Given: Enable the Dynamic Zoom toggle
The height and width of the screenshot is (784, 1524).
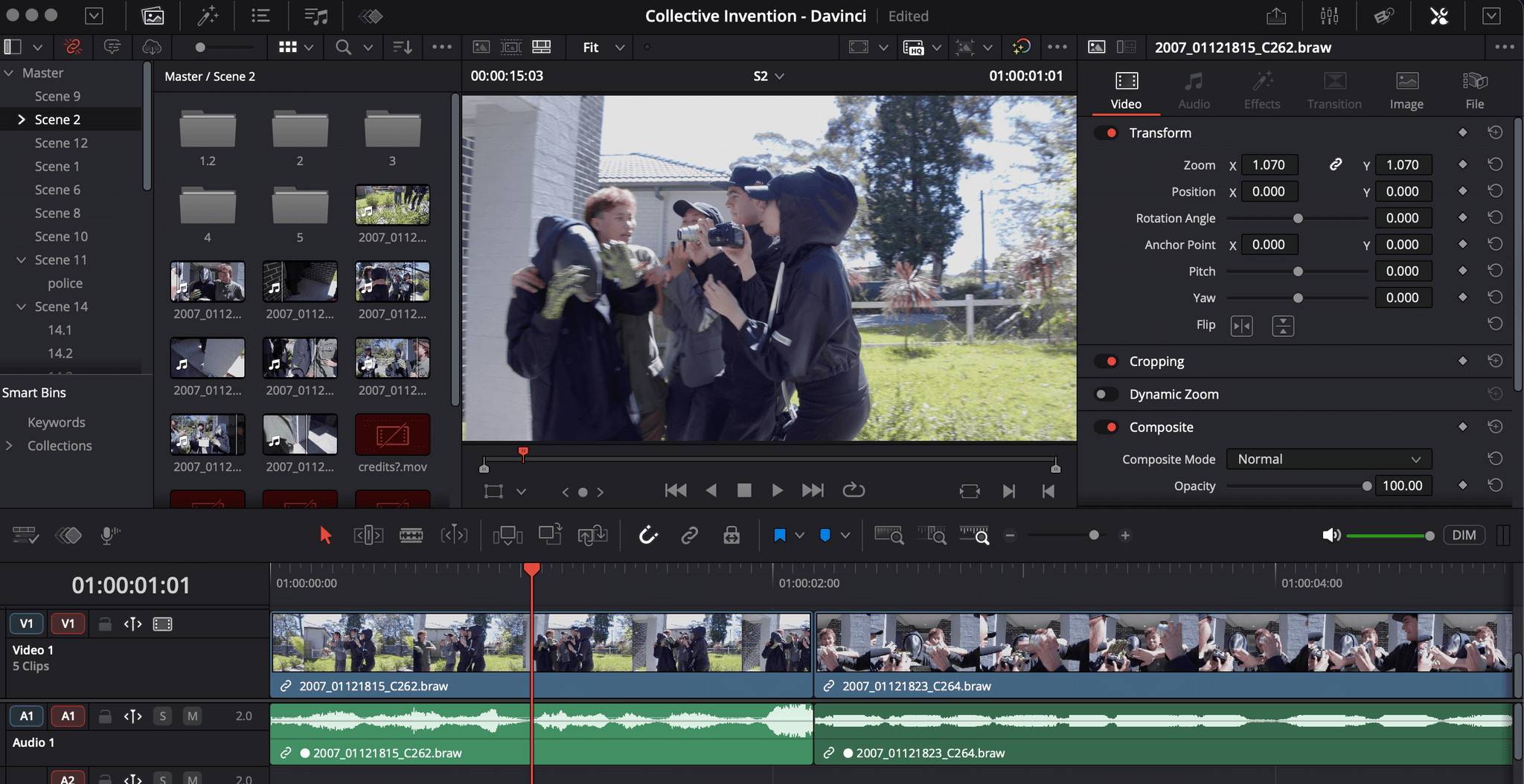Looking at the screenshot, I should point(1107,394).
